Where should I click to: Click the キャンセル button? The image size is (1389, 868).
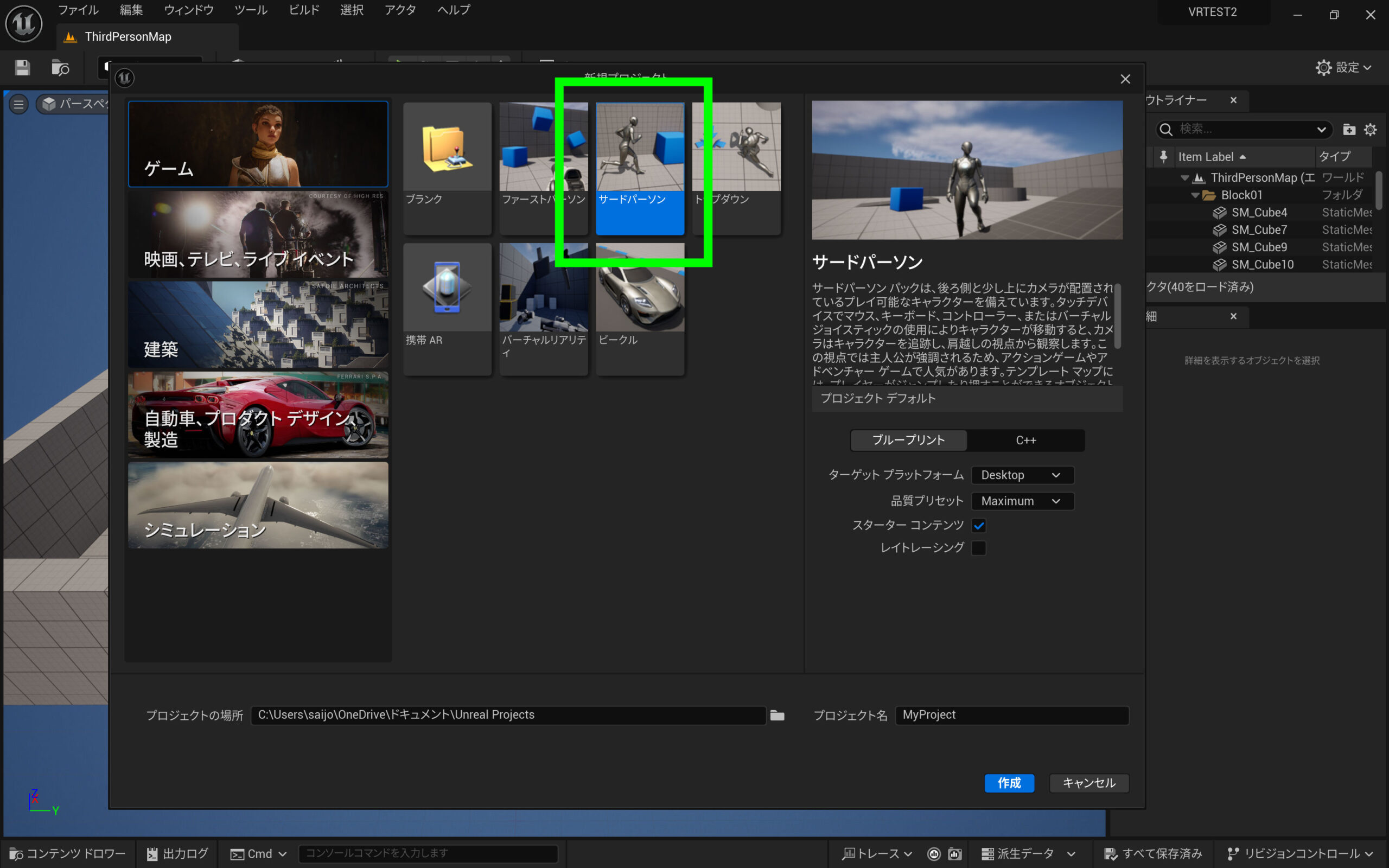coord(1089,783)
